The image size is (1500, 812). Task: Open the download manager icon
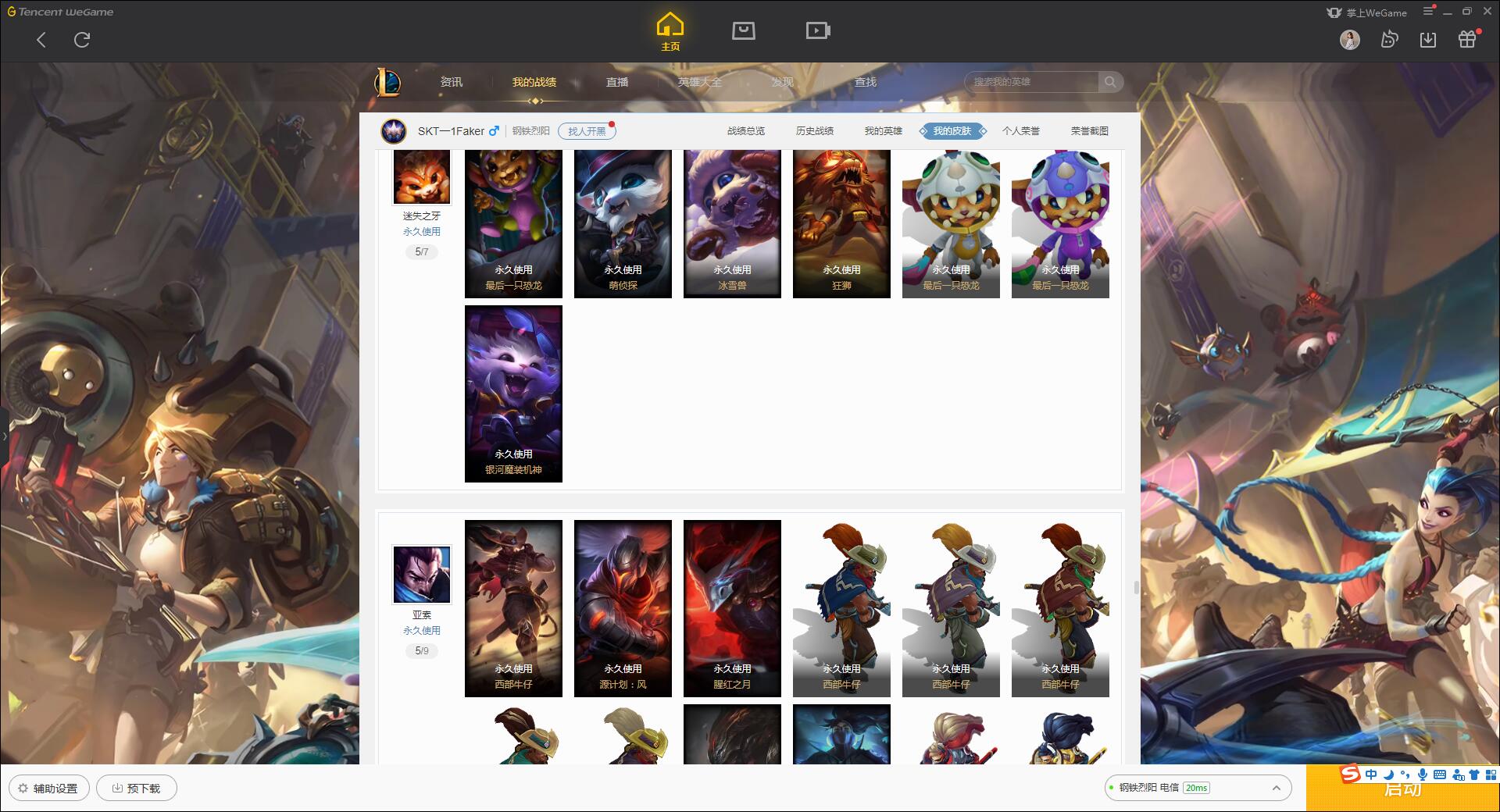click(x=1428, y=40)
